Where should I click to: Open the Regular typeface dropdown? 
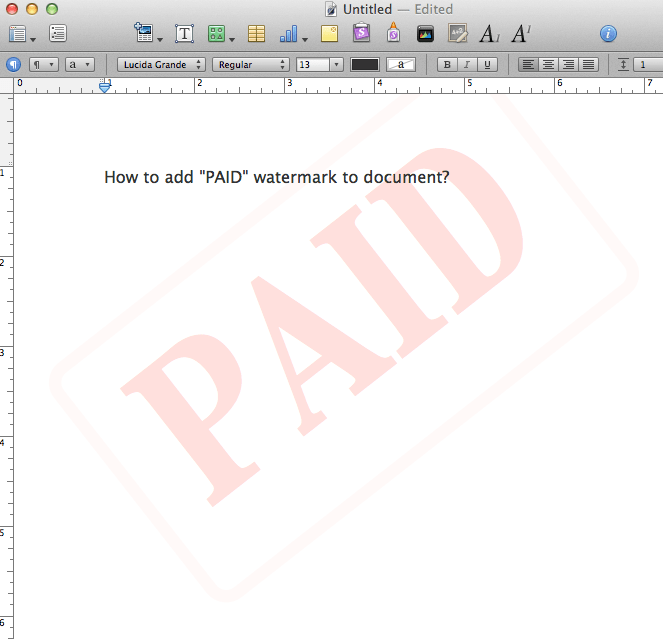(x=250, y=65)
